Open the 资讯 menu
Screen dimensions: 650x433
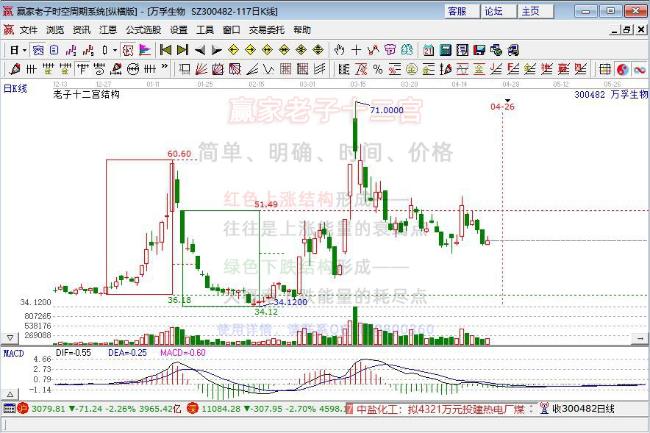click(x=81, y=30)
